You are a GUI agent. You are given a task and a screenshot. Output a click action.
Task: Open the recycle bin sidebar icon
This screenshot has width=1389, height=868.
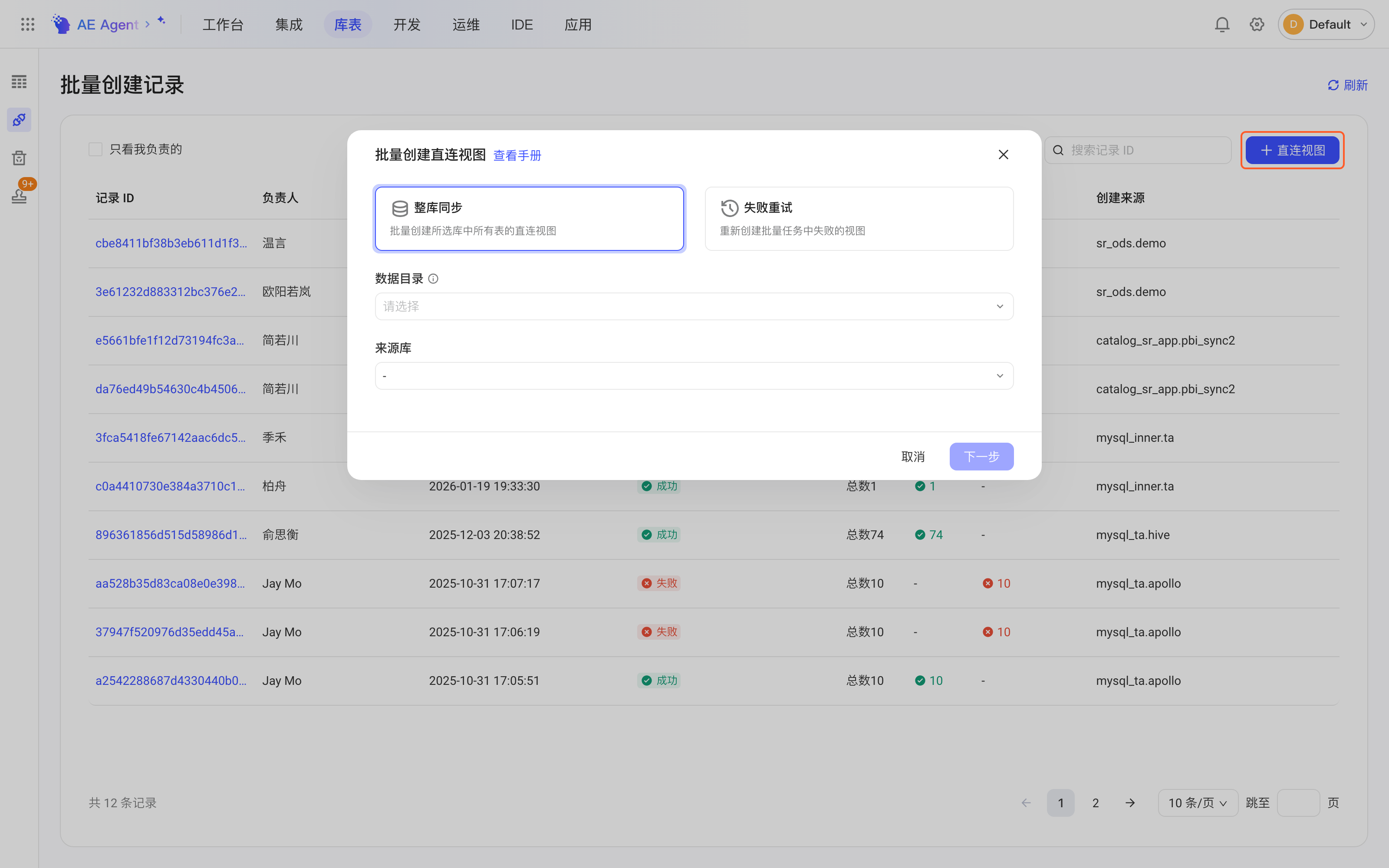pyautogui.click(x=19, y=158)
